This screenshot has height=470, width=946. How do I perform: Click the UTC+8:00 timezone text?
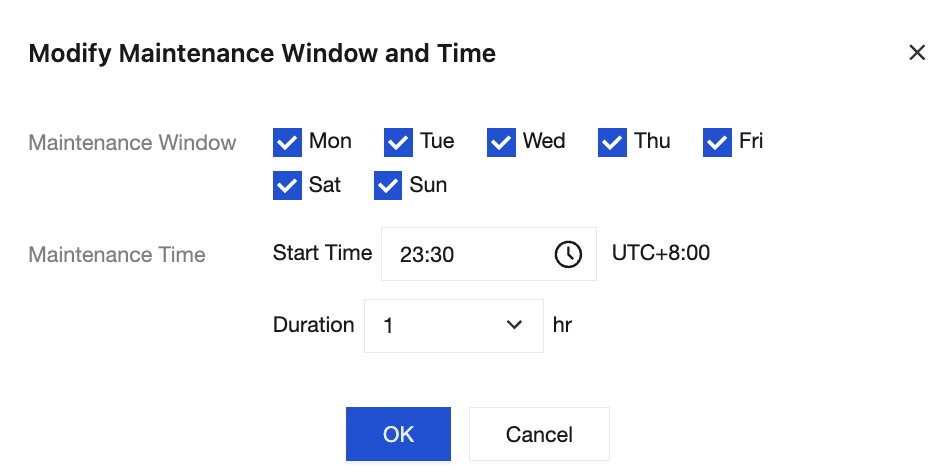pyautogui.click(x=661, y=253)
